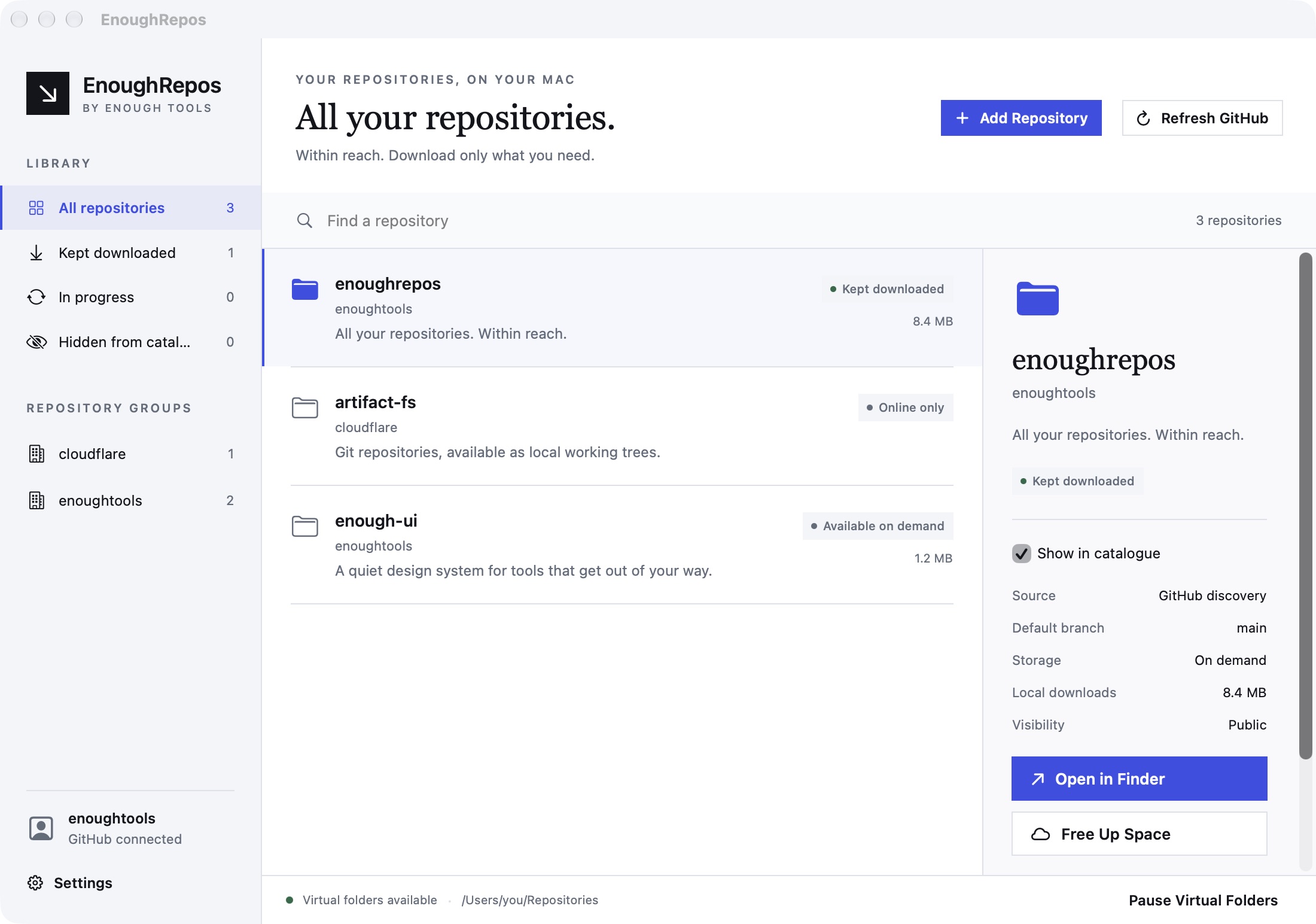Open Settings in the sidebar
Viewport: 1316px width, 924px height.
pos(70,883)
